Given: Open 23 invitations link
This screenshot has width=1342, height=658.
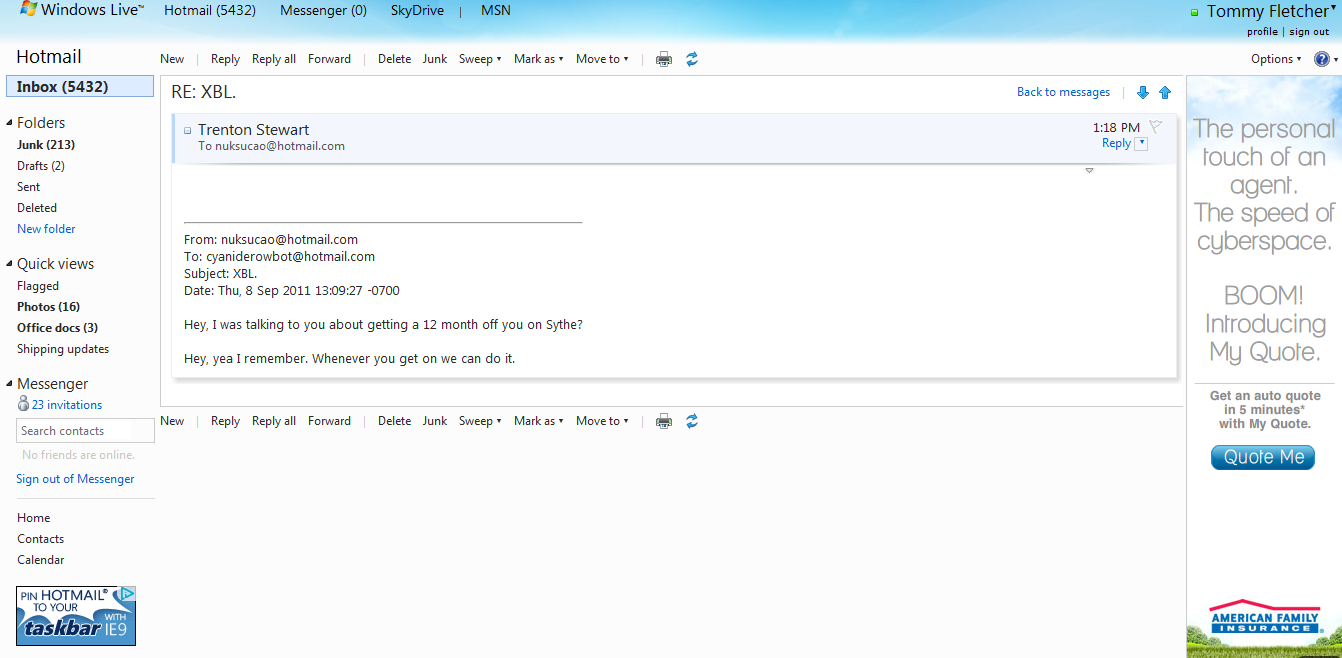Looking at the screenshot, I should [67, 405].
